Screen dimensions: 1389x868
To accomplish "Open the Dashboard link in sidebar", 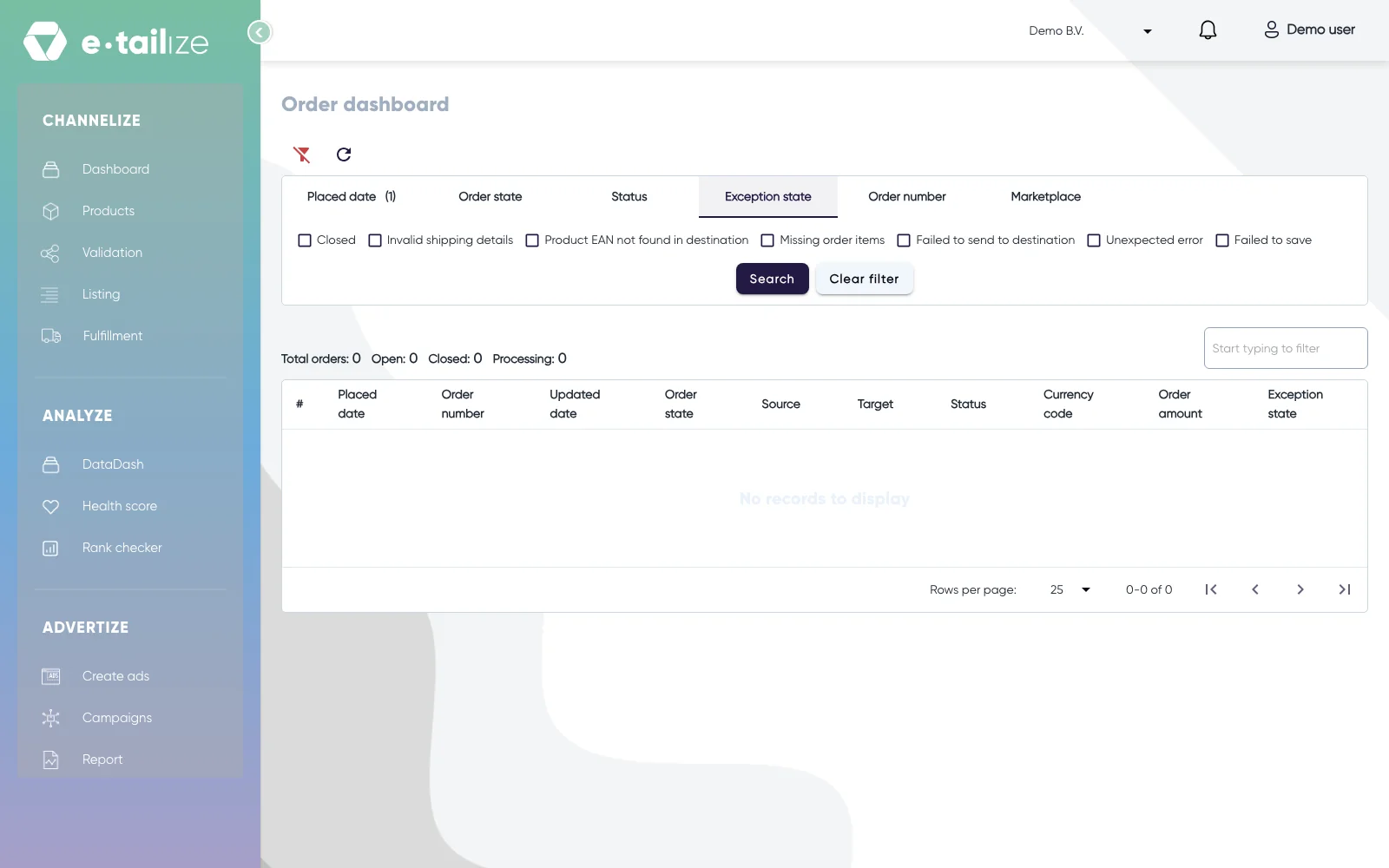I will pos(115,169).
